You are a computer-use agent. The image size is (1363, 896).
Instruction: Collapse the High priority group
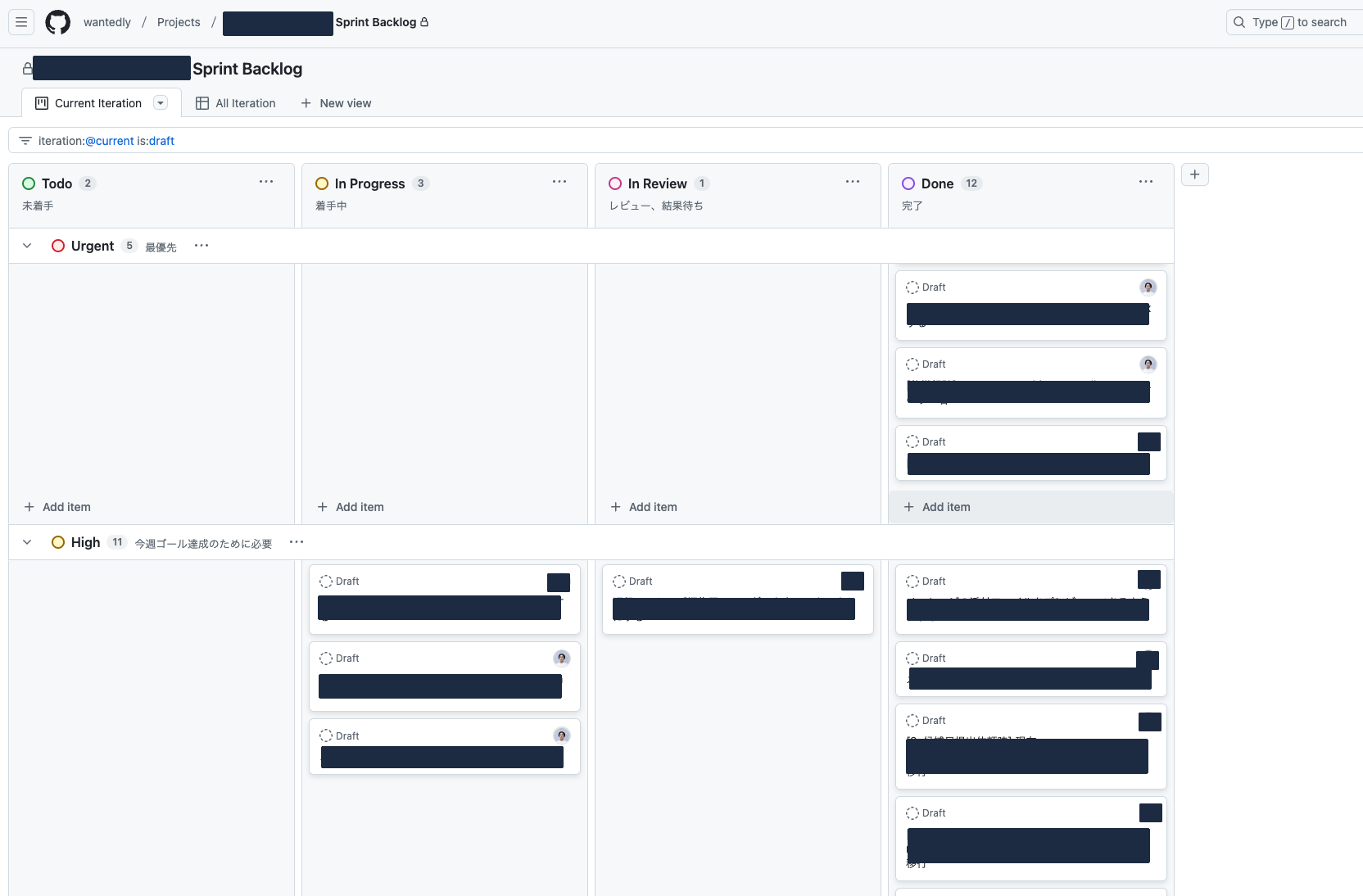27,542
